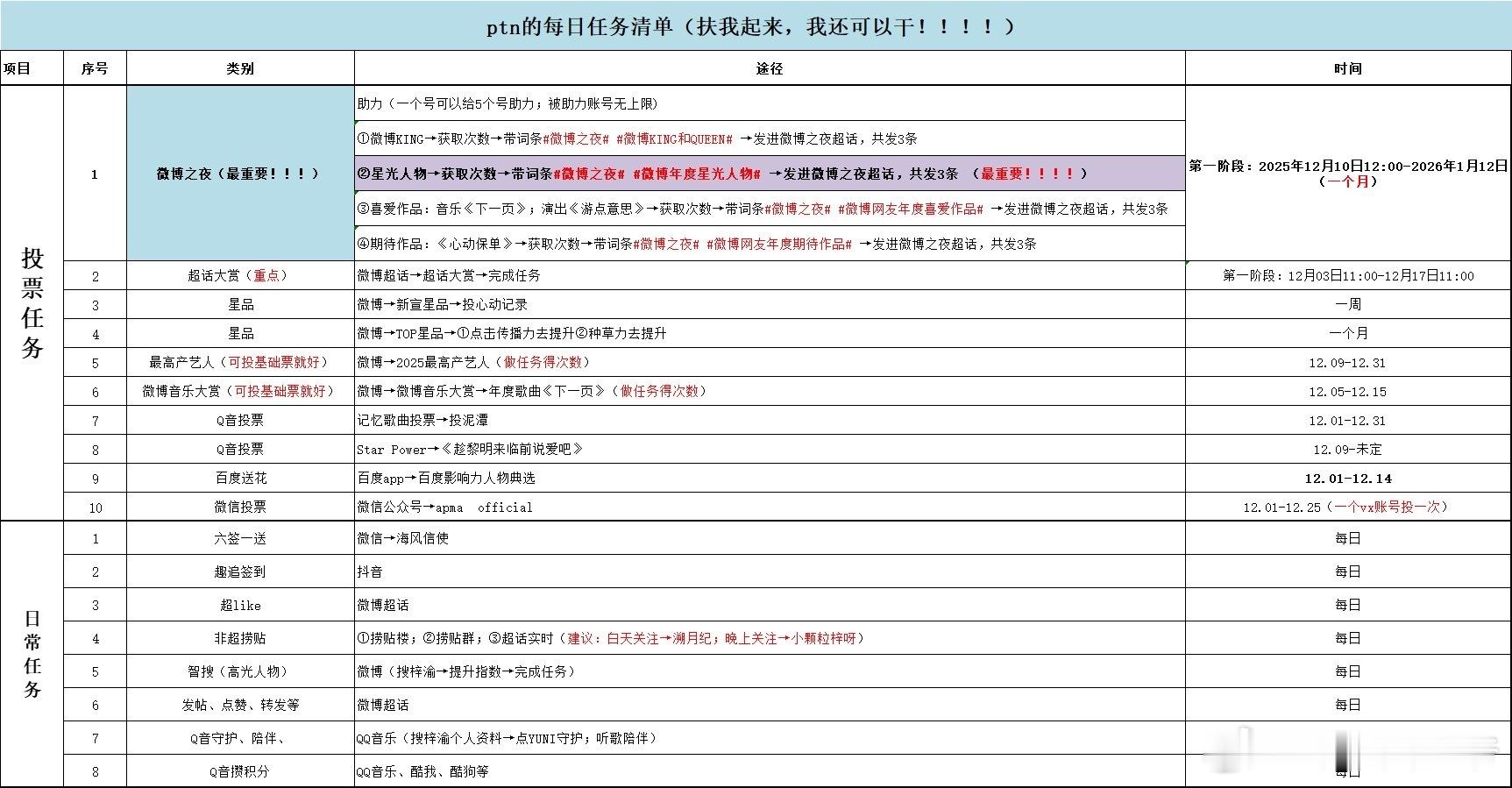Select 'Star Power→《趁黎明来临前说爱吧》' cell
Screen dimensions: 1512x788
[770, 449]
